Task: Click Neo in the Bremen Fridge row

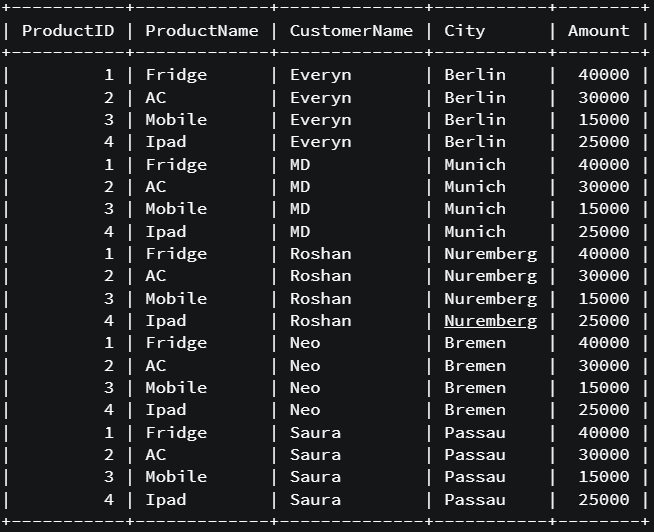Action: 305,343
